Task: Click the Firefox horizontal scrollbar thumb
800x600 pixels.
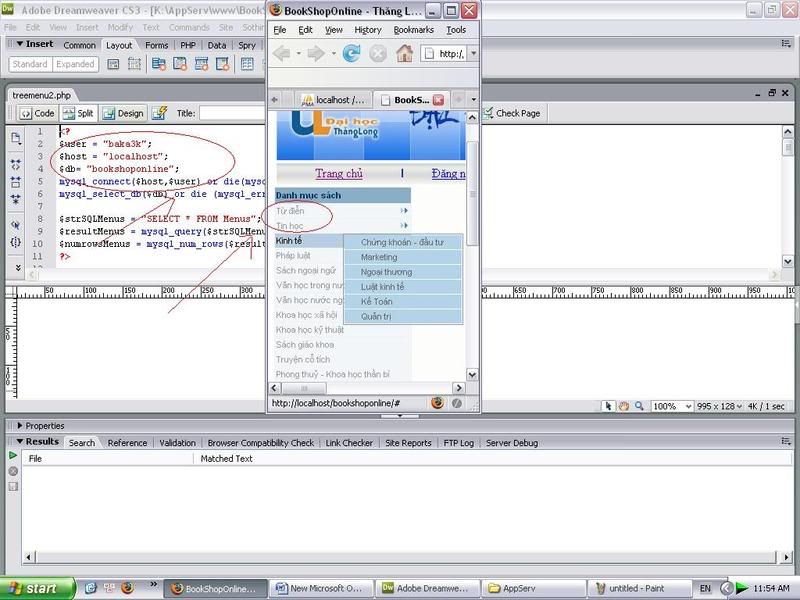Action: 304,388
